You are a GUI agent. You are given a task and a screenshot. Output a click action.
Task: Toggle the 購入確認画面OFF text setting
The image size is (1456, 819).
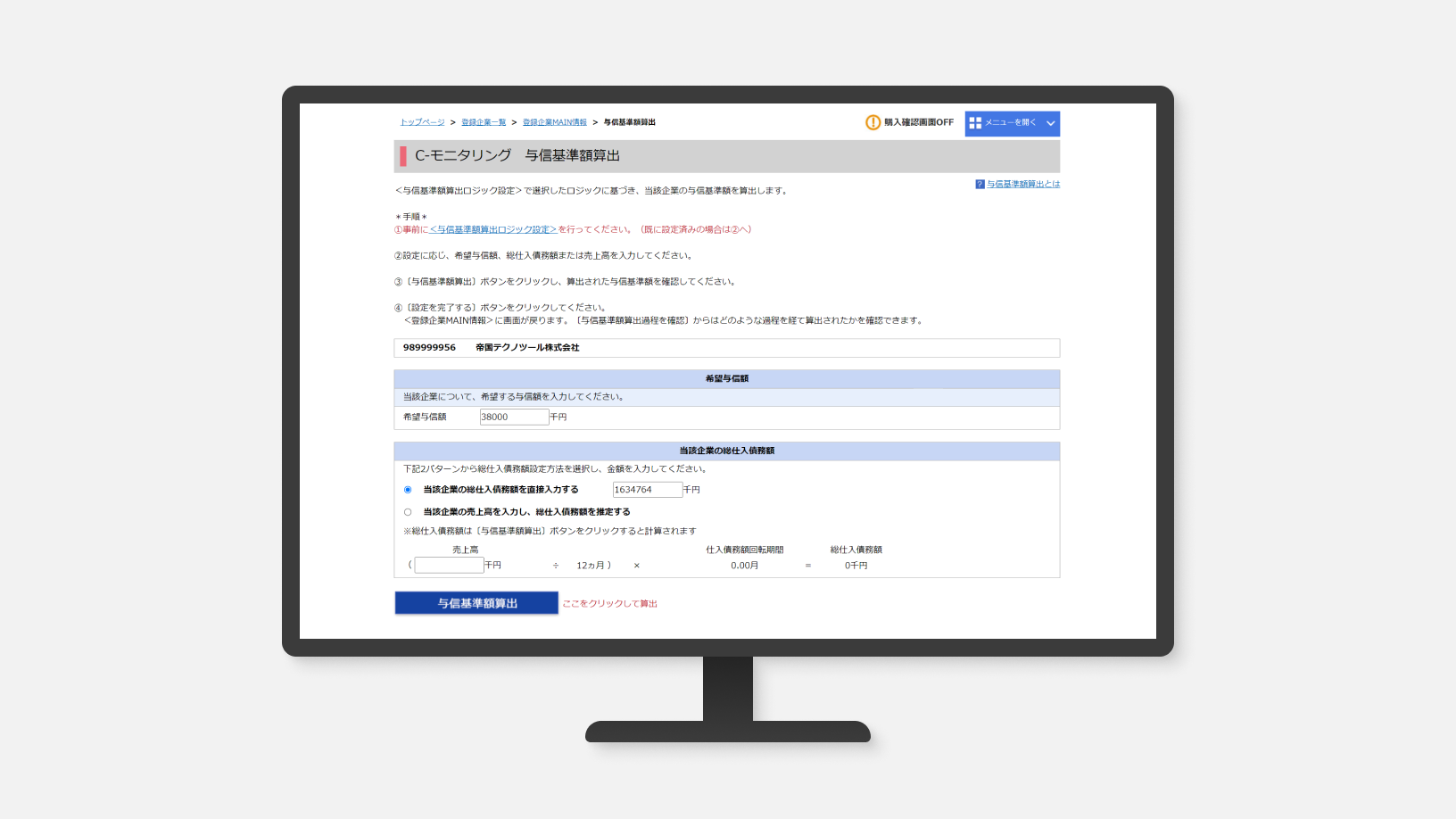(919, 122)
